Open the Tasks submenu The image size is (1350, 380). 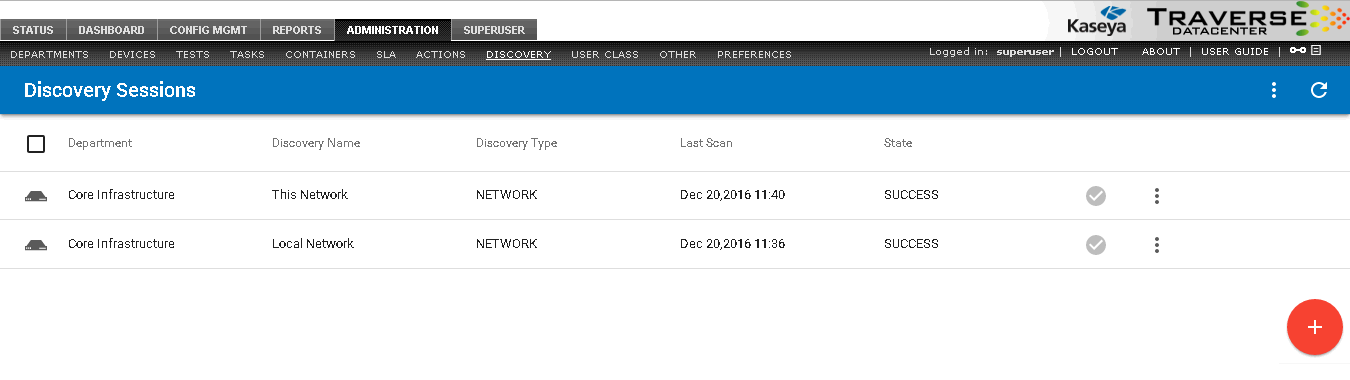point(247,55)
